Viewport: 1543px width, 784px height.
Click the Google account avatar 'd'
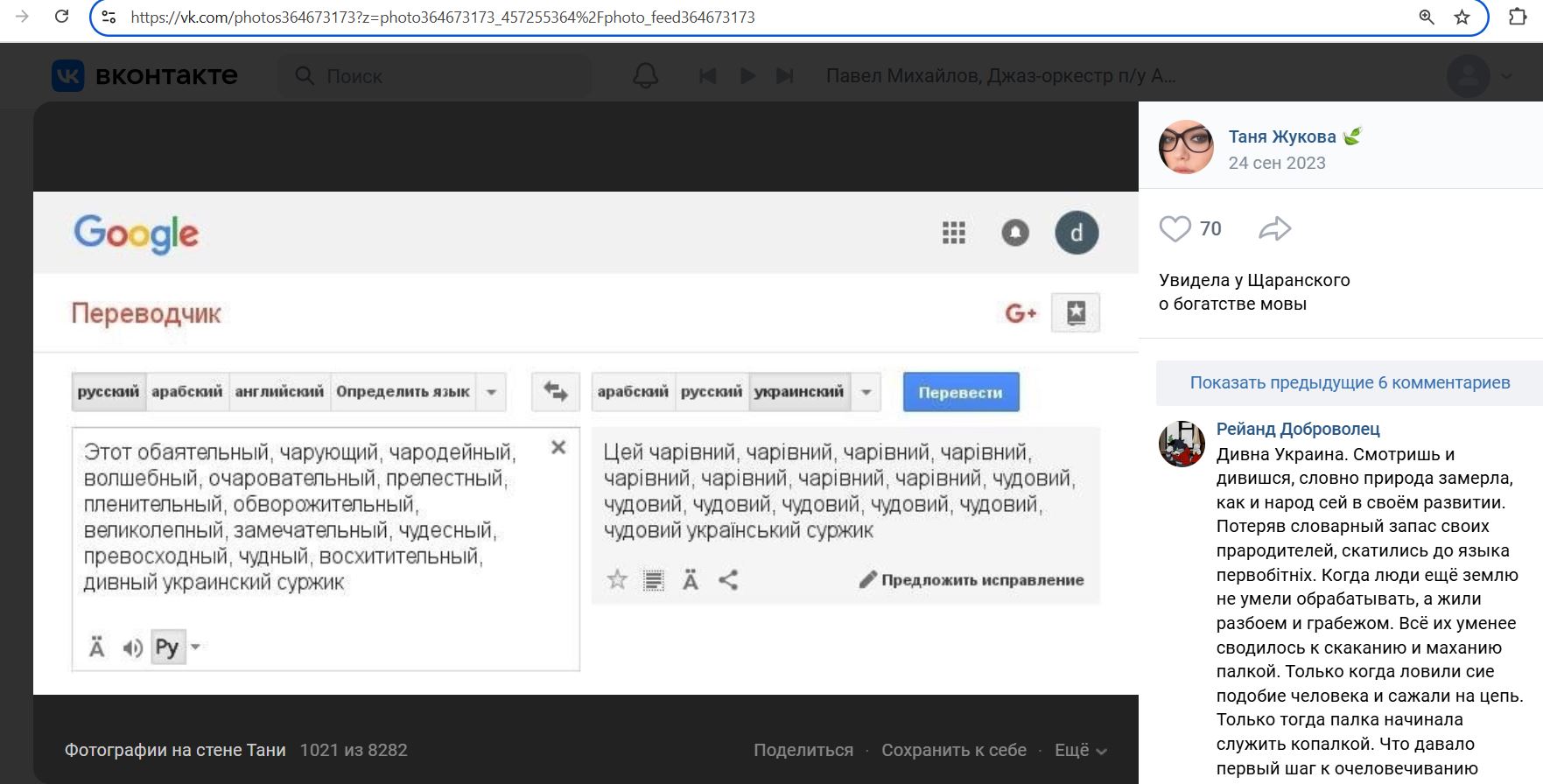[1077, 233]
